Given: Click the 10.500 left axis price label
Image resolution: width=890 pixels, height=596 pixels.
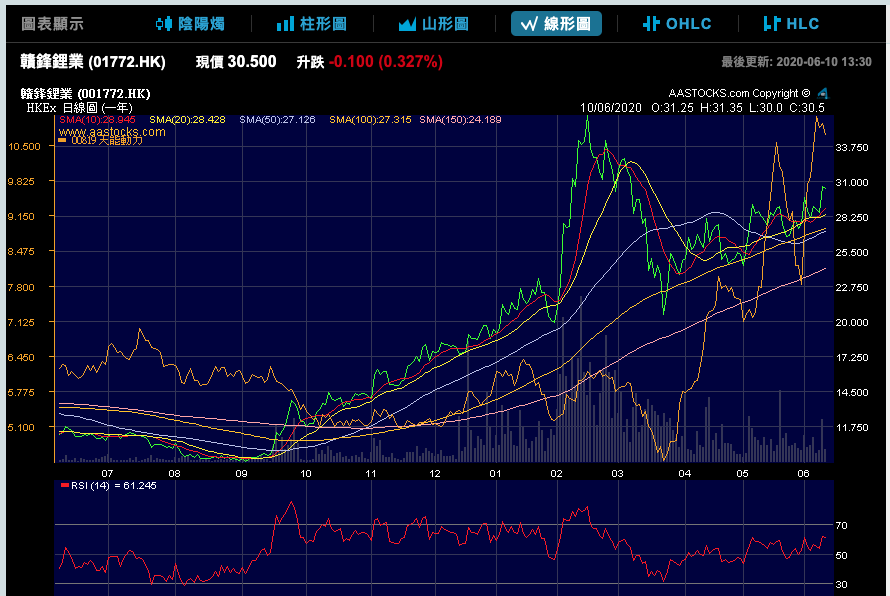Looking at the screenshot, I should (x=24, y=146).
